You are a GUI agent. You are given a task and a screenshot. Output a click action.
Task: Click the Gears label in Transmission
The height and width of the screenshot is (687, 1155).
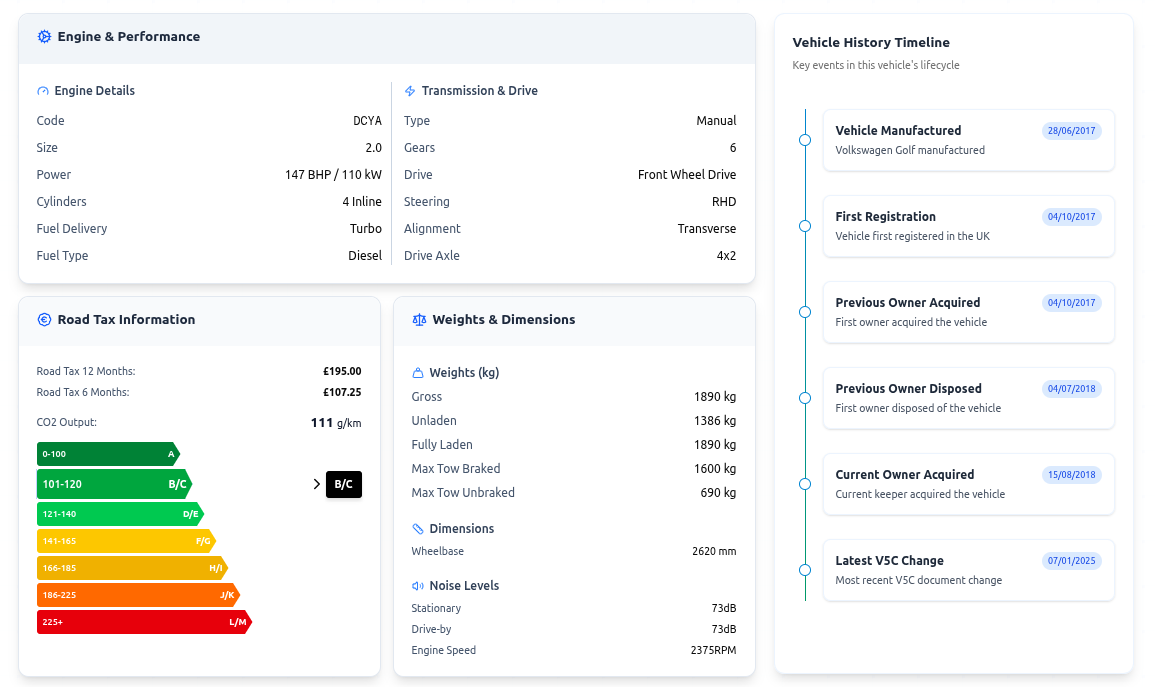coord(420,148)
